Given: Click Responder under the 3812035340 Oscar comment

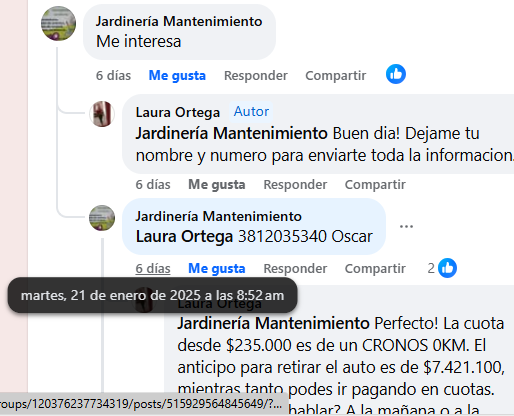Looking at the screenshot, I should click(x=295, y=268).
